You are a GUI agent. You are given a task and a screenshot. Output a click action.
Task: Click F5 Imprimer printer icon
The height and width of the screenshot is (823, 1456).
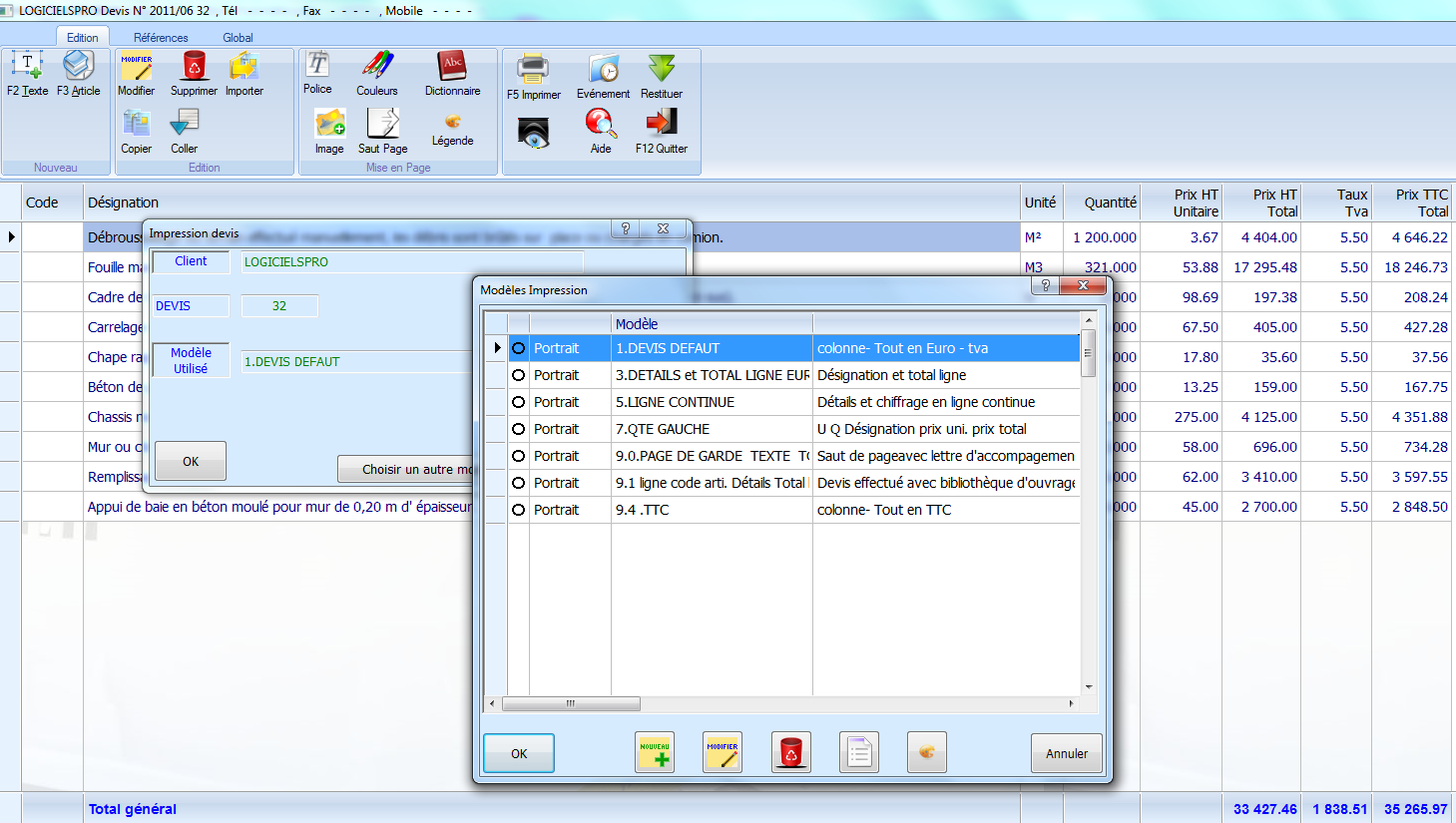533,70
